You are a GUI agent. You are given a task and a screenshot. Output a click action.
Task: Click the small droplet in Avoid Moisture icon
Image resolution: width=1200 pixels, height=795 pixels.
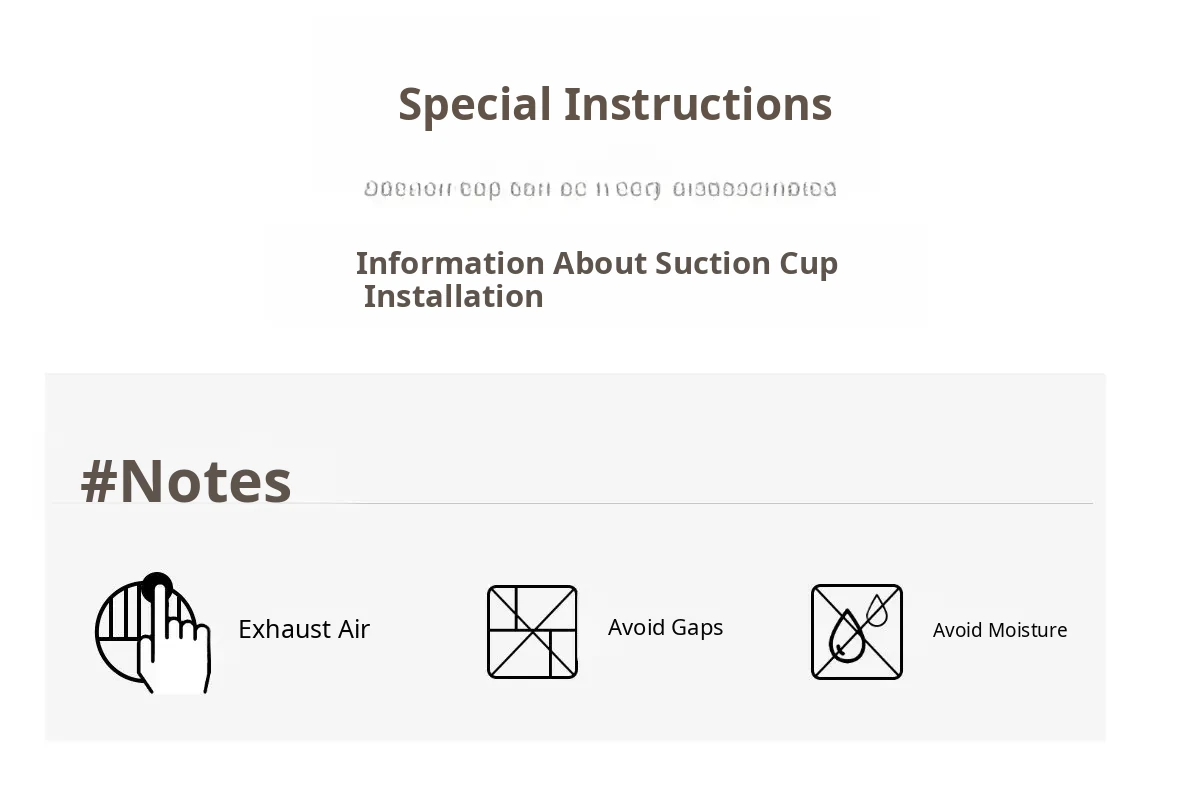pyautogui.click(x=877, y=609)
